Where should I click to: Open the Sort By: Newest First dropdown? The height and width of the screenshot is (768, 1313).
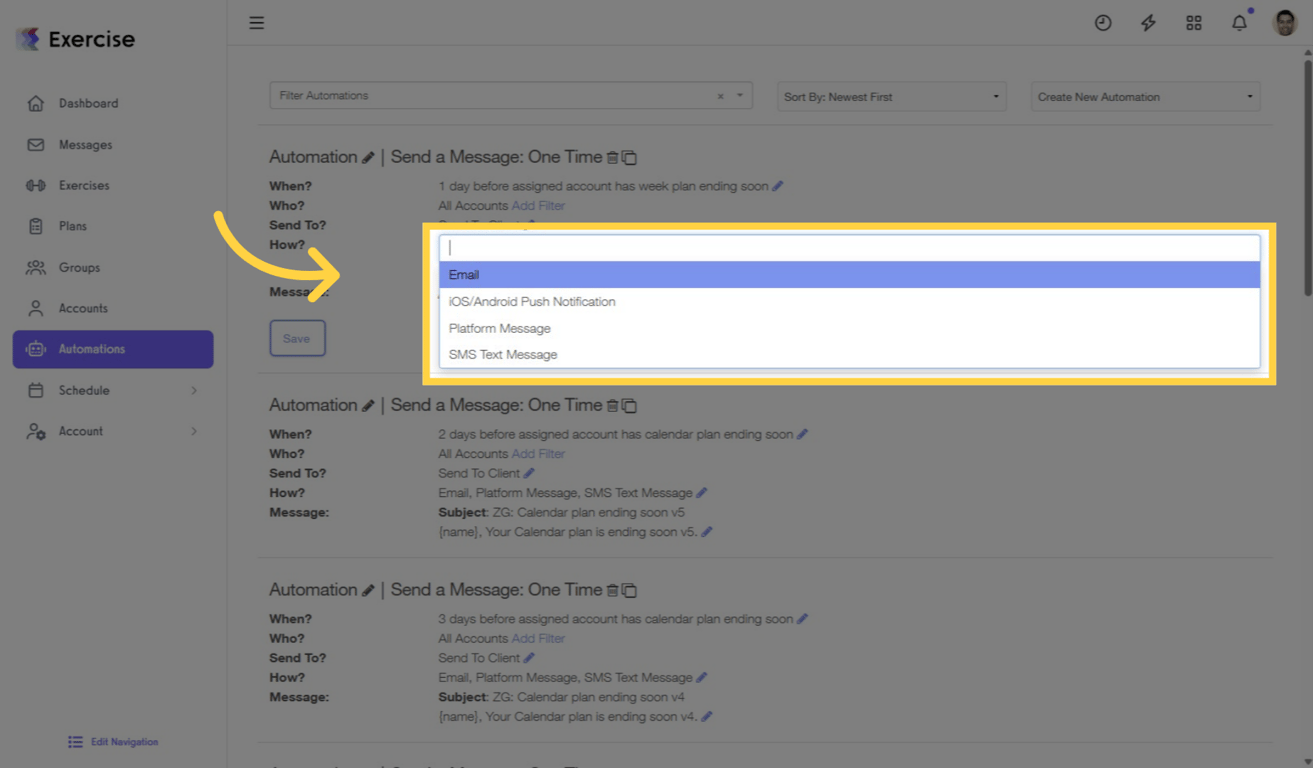[x=889, y=96]
